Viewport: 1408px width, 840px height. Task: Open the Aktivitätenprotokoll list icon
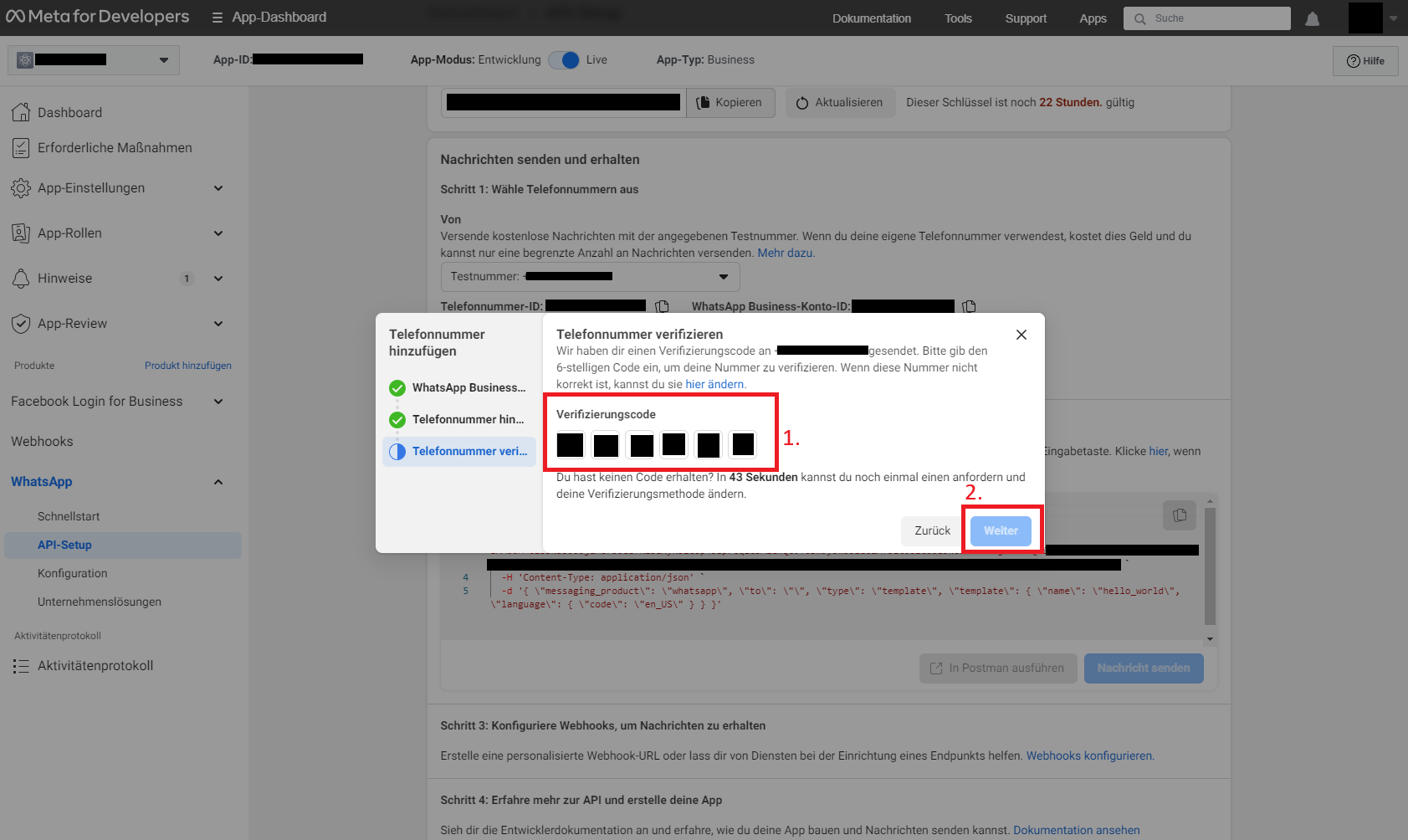[21, 666]
